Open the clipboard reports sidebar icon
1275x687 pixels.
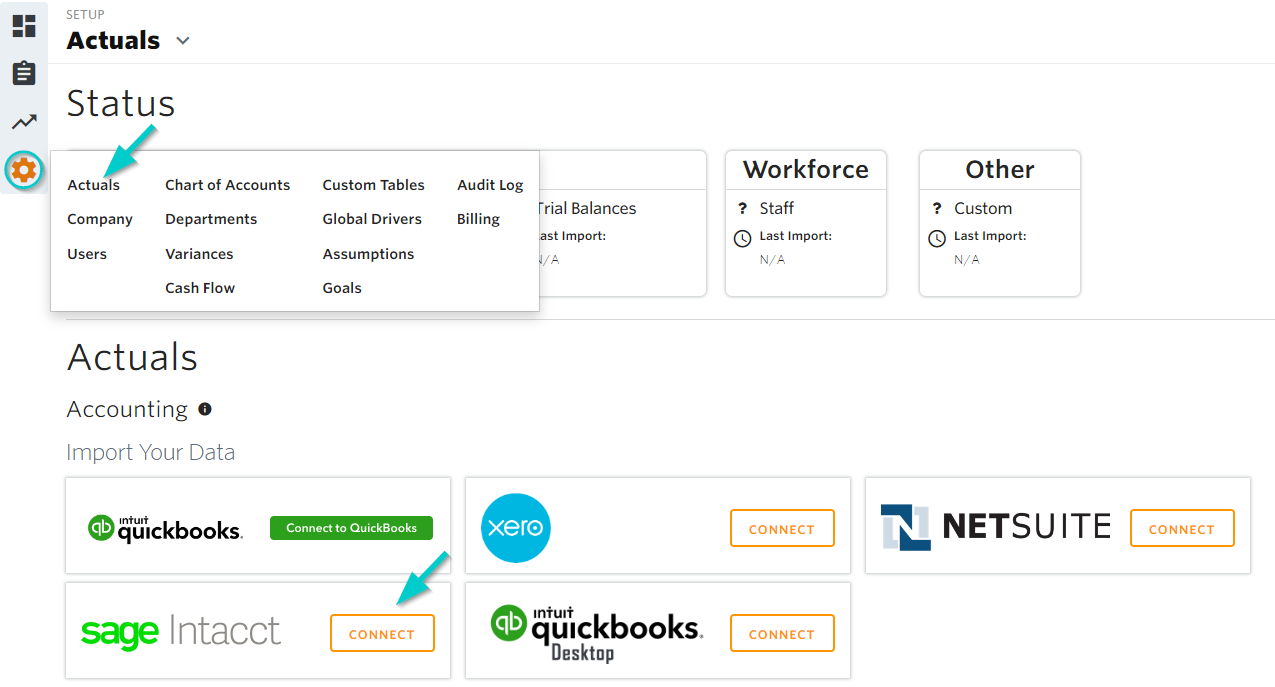(24, 73)
